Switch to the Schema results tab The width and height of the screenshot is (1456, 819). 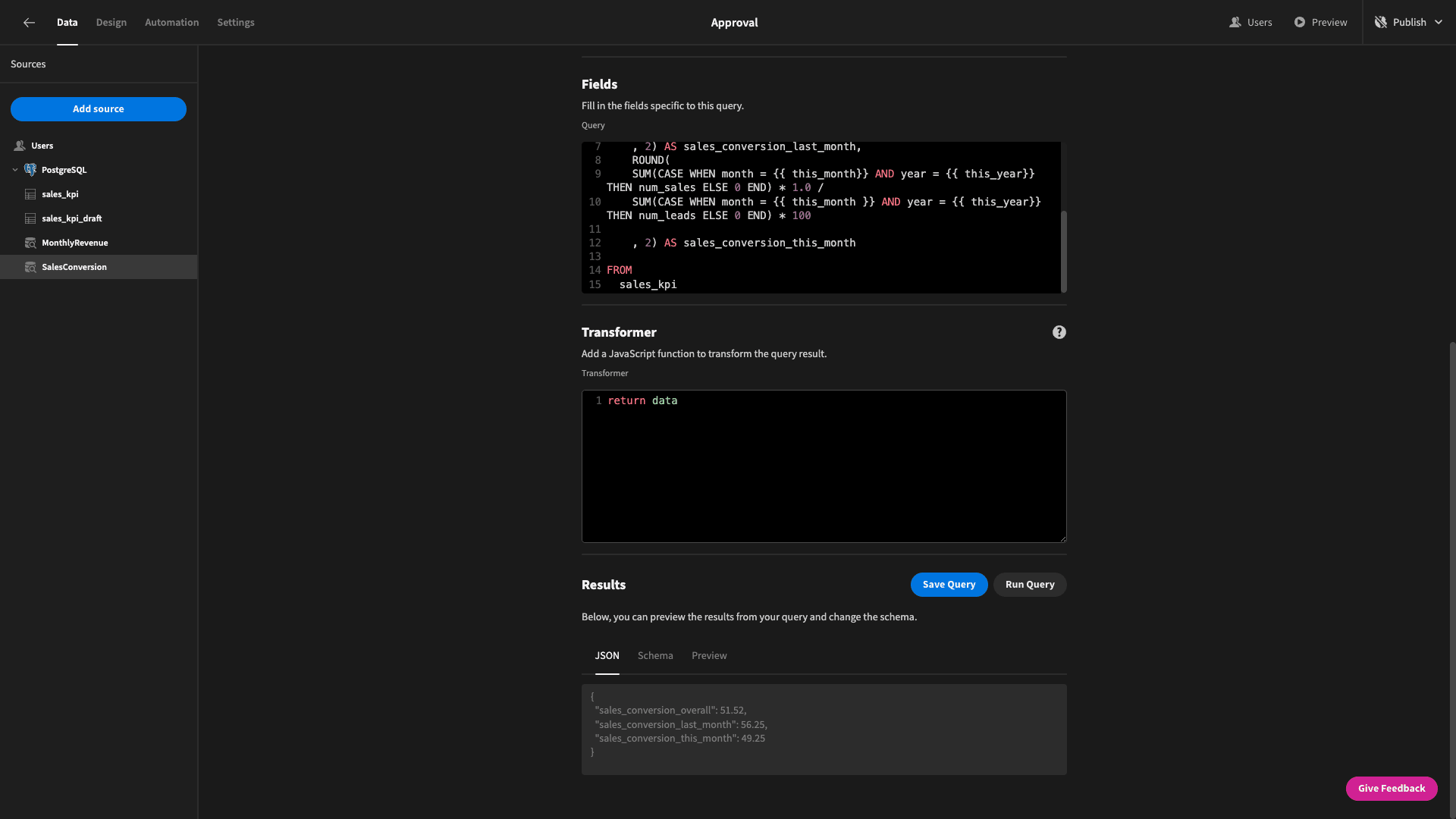tap(655, 655)
